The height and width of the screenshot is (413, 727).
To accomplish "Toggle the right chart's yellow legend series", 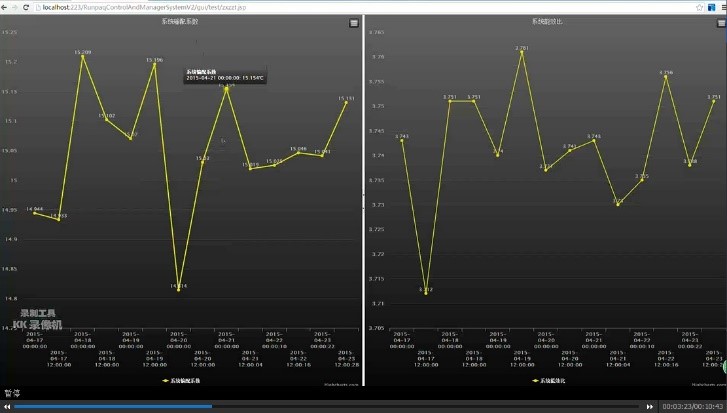I will 545,381.
